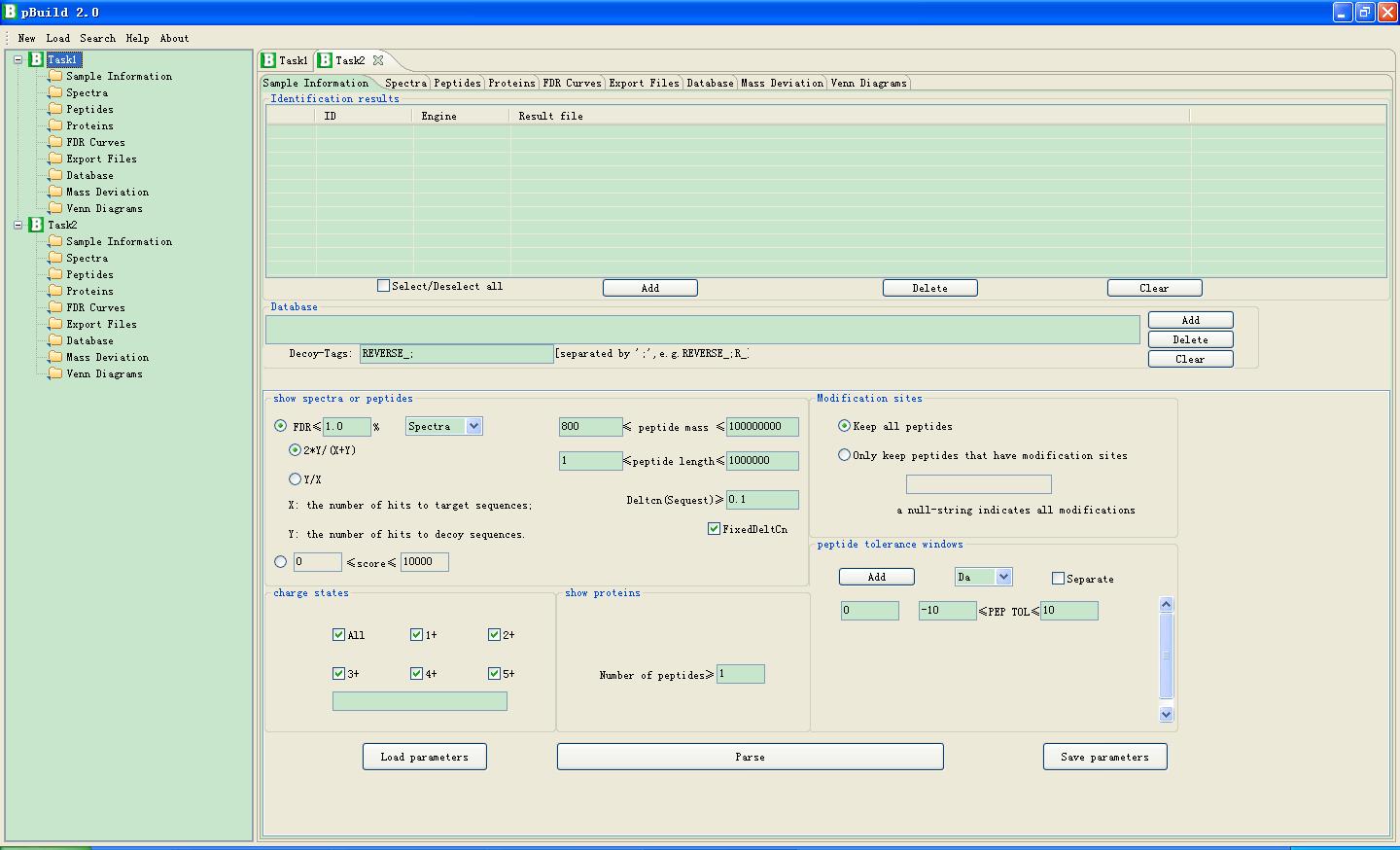
Task: Click the Task1 B icon in the tree
Action: click(36, 59)
